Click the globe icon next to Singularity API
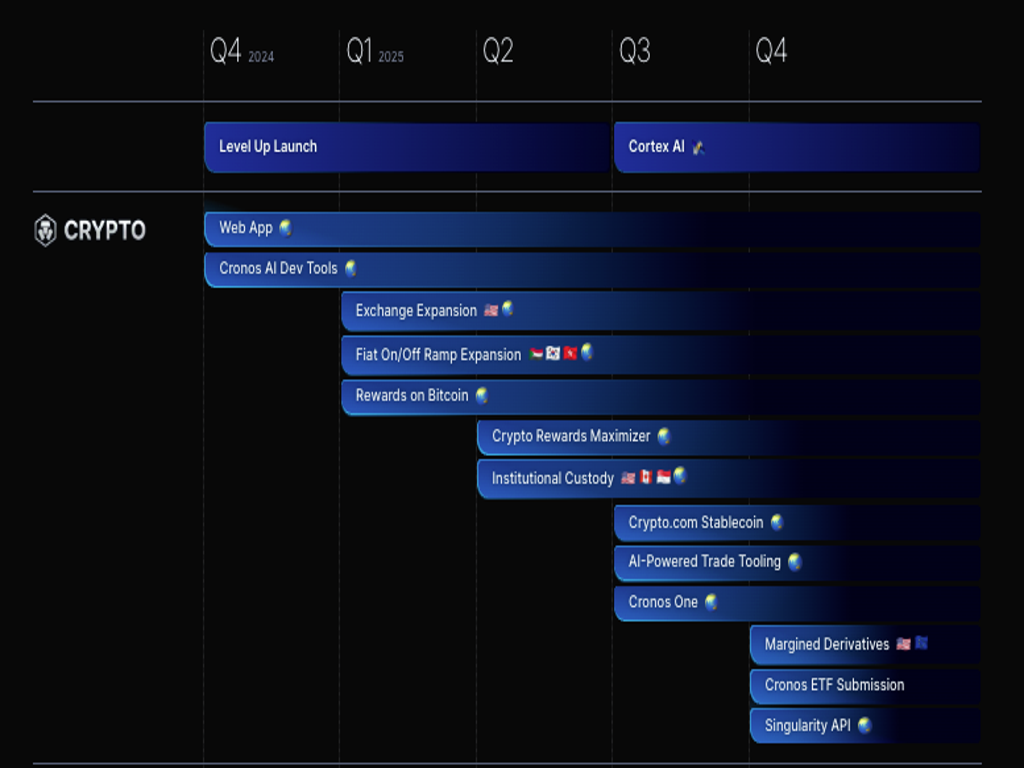This screenshot has width=1024, height=768. [864, 725]
